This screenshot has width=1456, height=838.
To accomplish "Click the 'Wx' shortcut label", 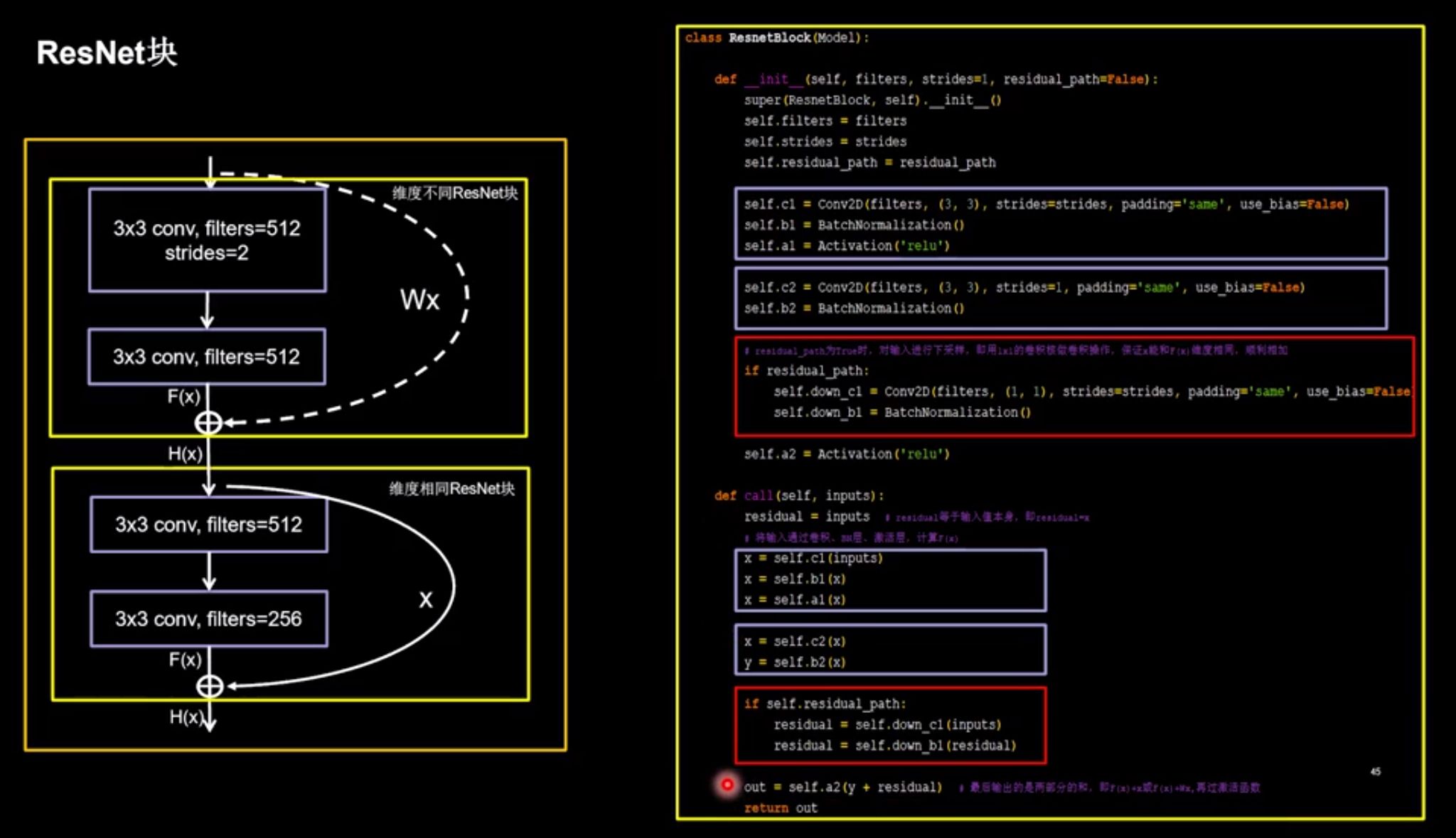I will click(419, 300).
